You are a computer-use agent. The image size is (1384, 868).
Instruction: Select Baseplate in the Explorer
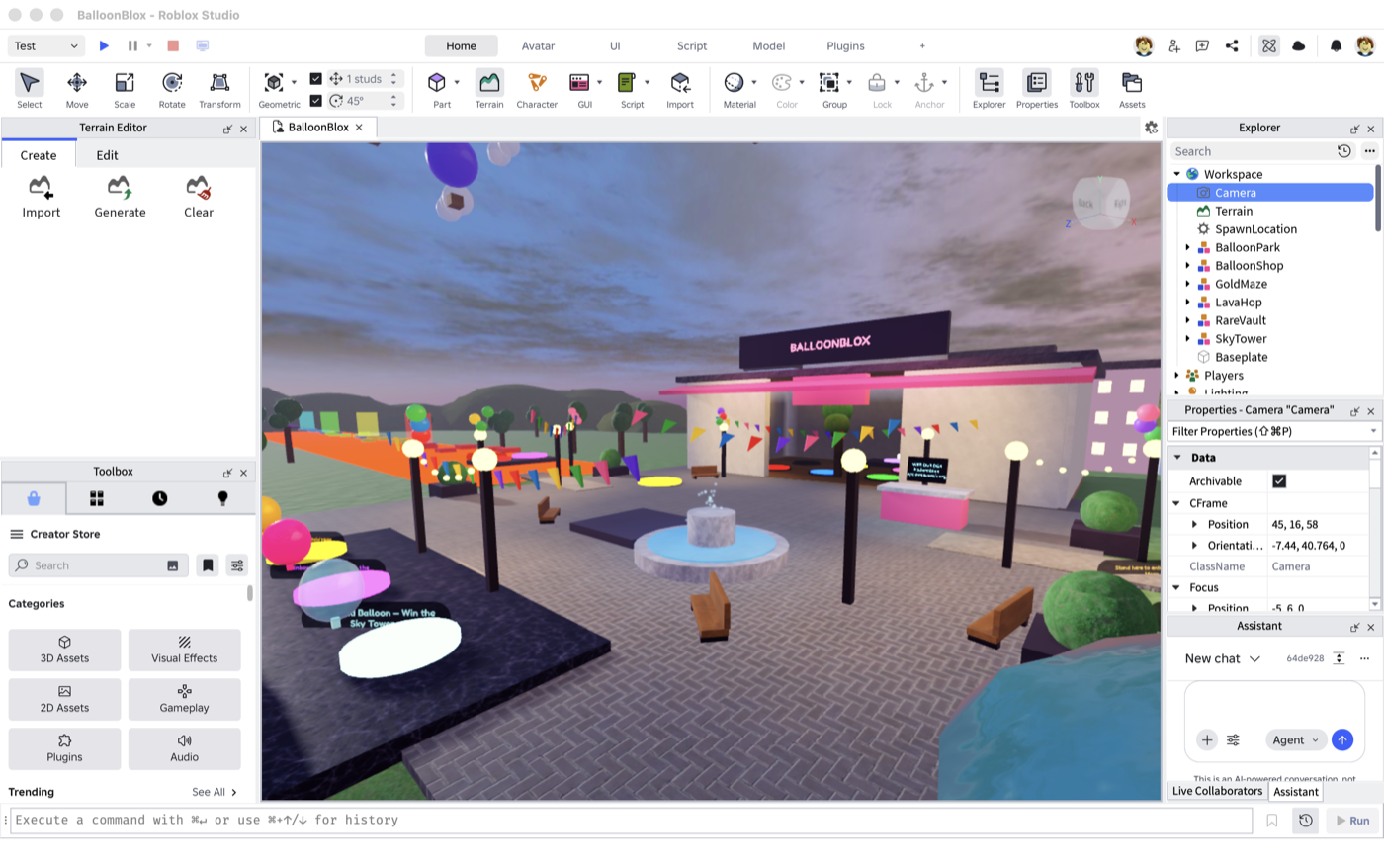pyautogui.click(x=1241, y=358)
